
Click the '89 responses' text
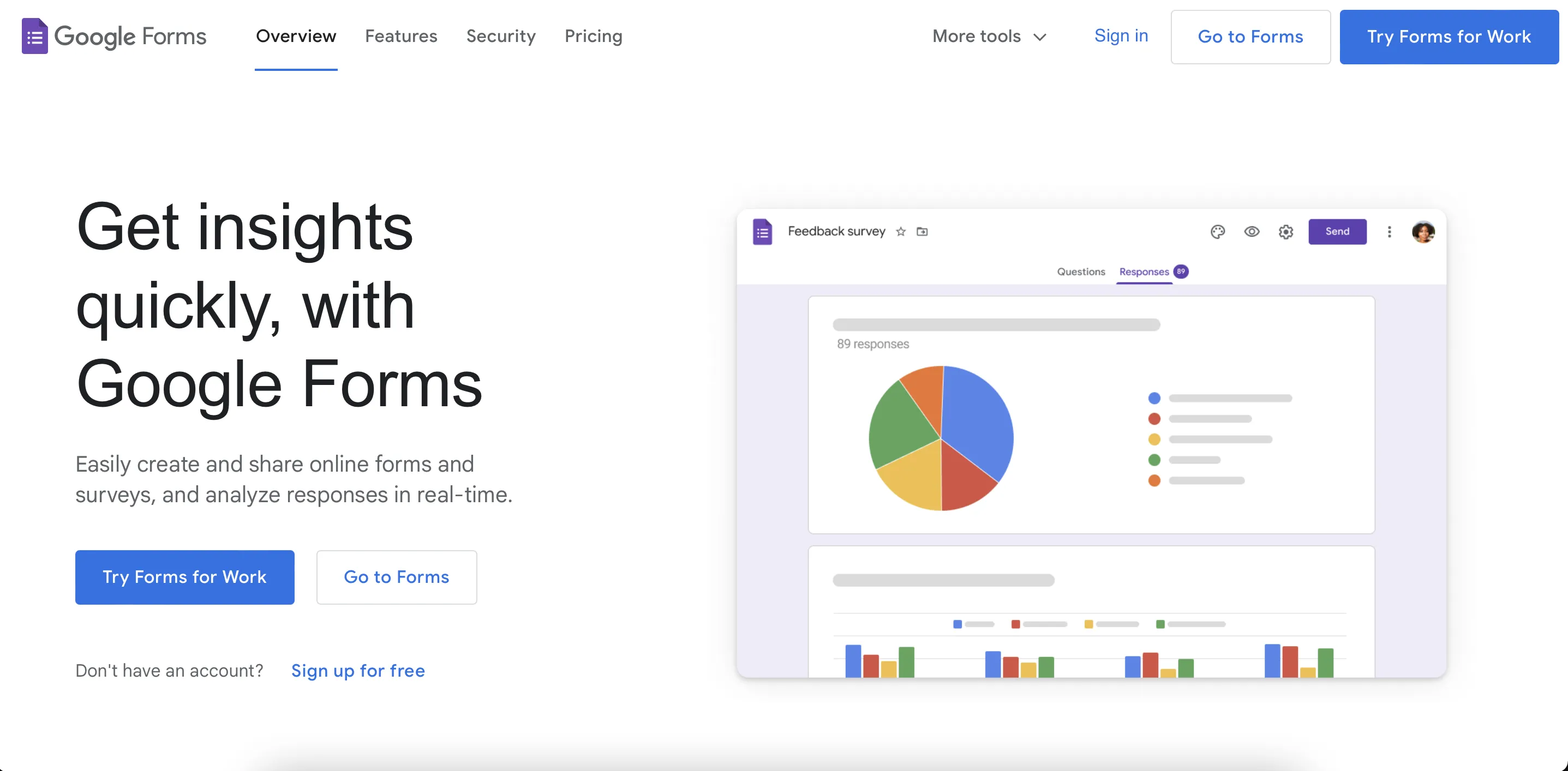point(873,344)
